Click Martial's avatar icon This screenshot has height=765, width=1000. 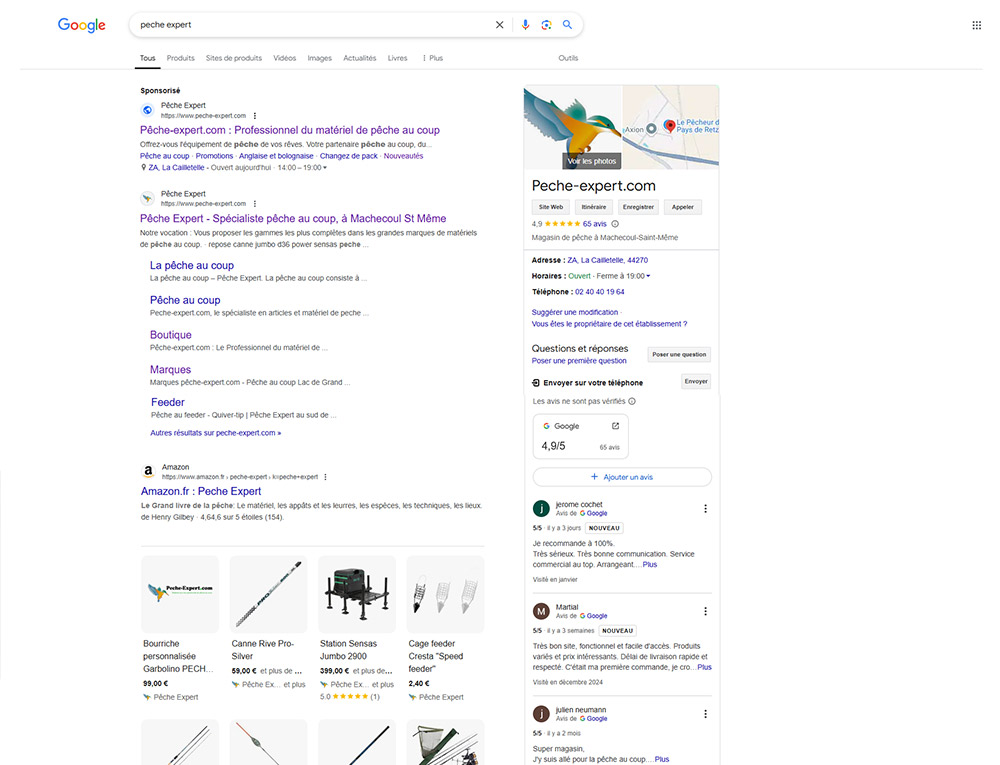click(541, 611)
